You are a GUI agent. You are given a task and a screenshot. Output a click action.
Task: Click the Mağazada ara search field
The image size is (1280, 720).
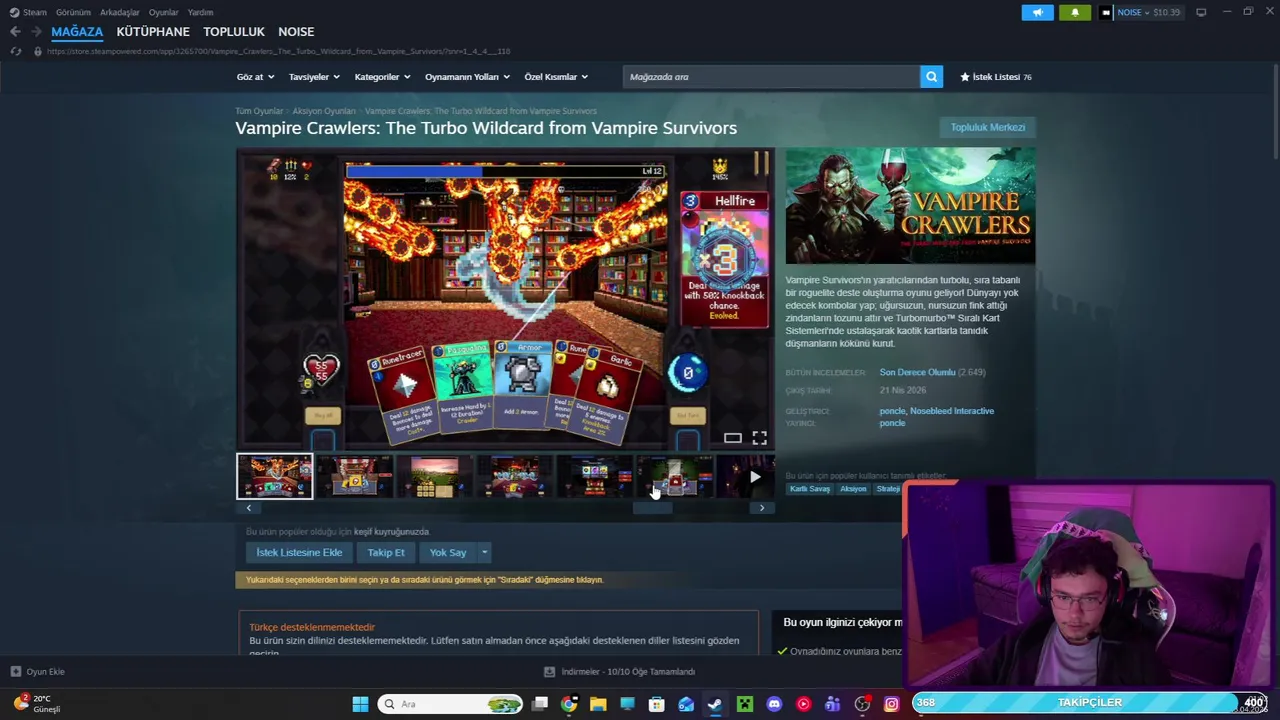[x=771, y=77]
